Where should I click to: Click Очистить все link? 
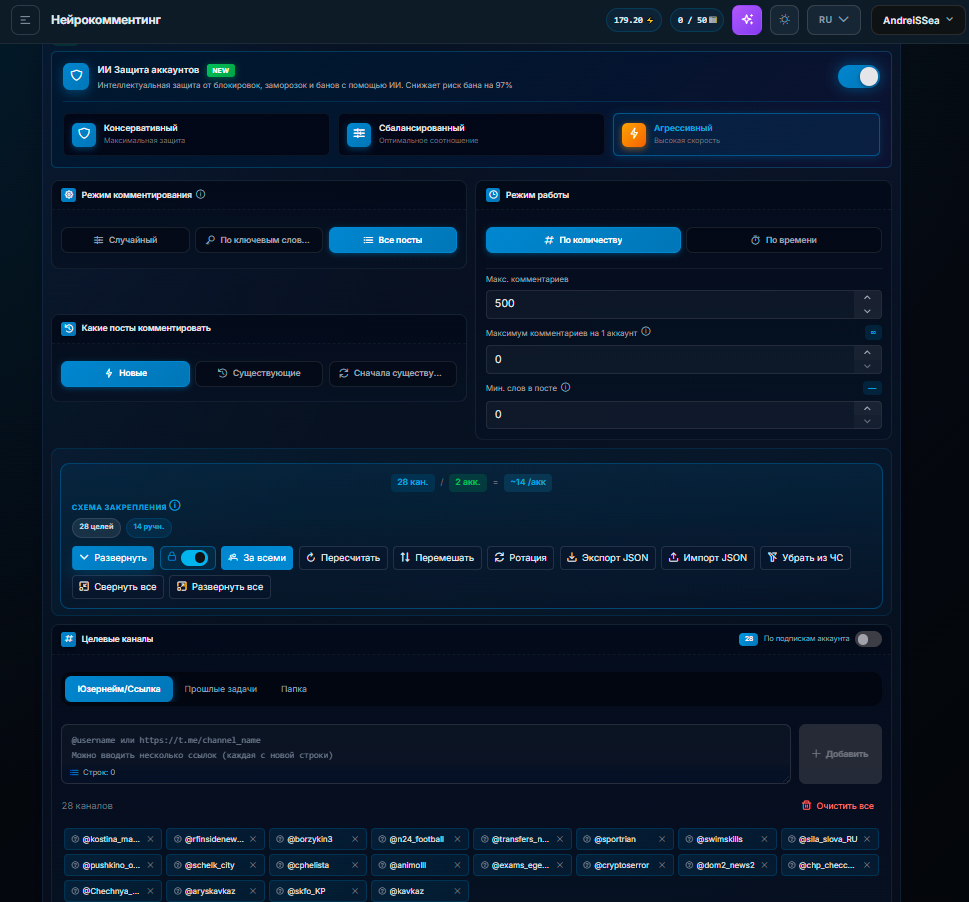[x=837, y=806]
